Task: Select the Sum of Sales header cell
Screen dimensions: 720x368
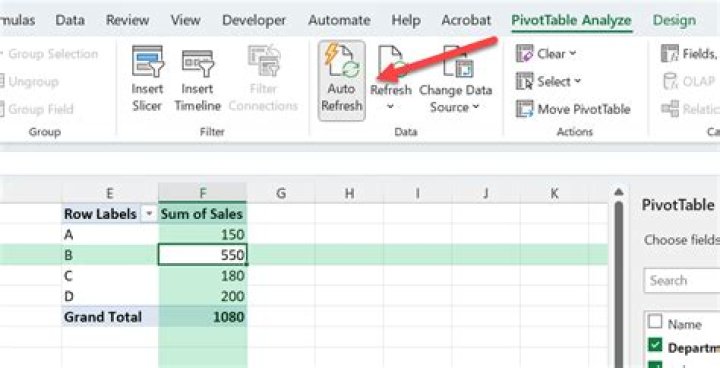Action: (202, 214)
